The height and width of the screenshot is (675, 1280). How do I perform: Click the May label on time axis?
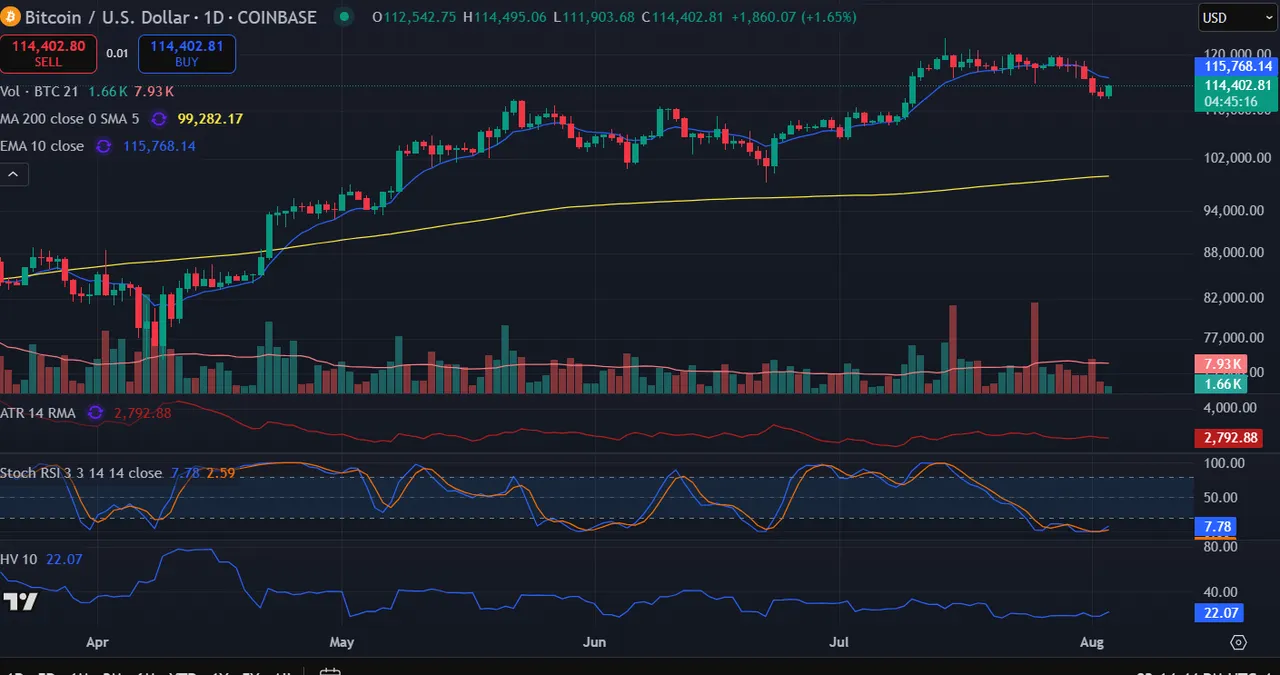point(342,642)
